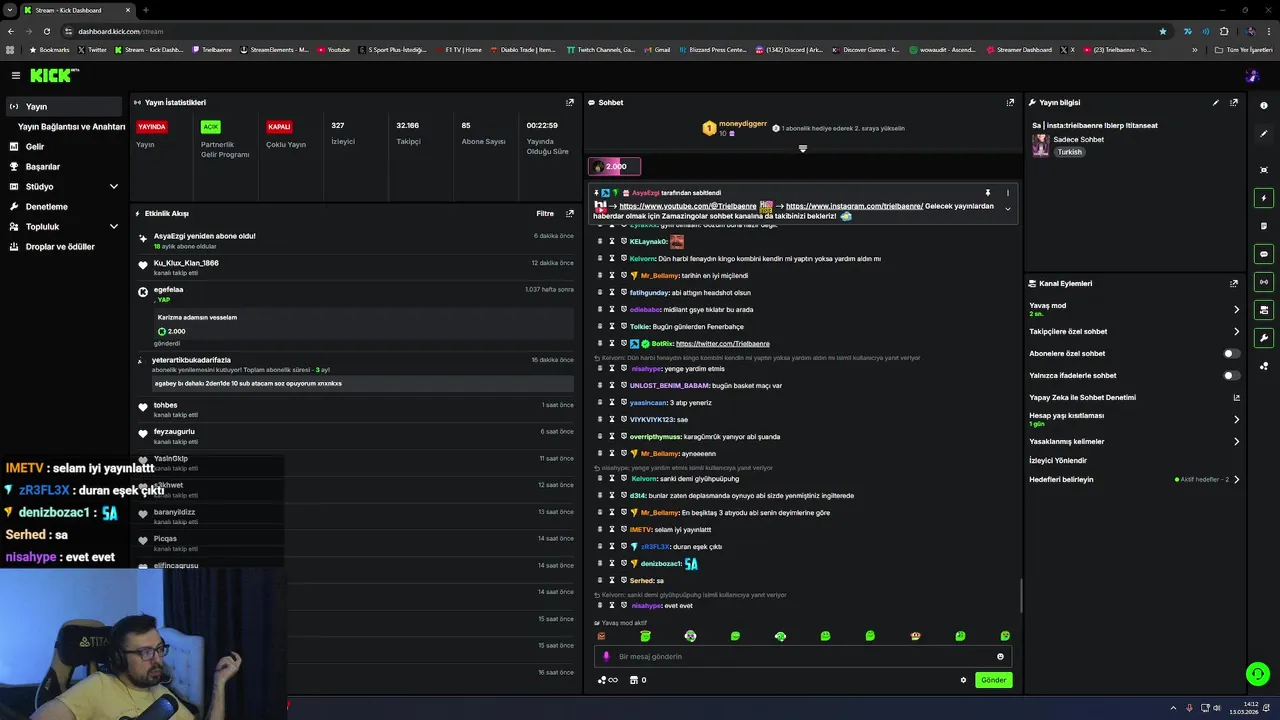Pop out the Kanal Eylemleri panel
This screenshot has width=1280, height=720.
[1234, 283]
